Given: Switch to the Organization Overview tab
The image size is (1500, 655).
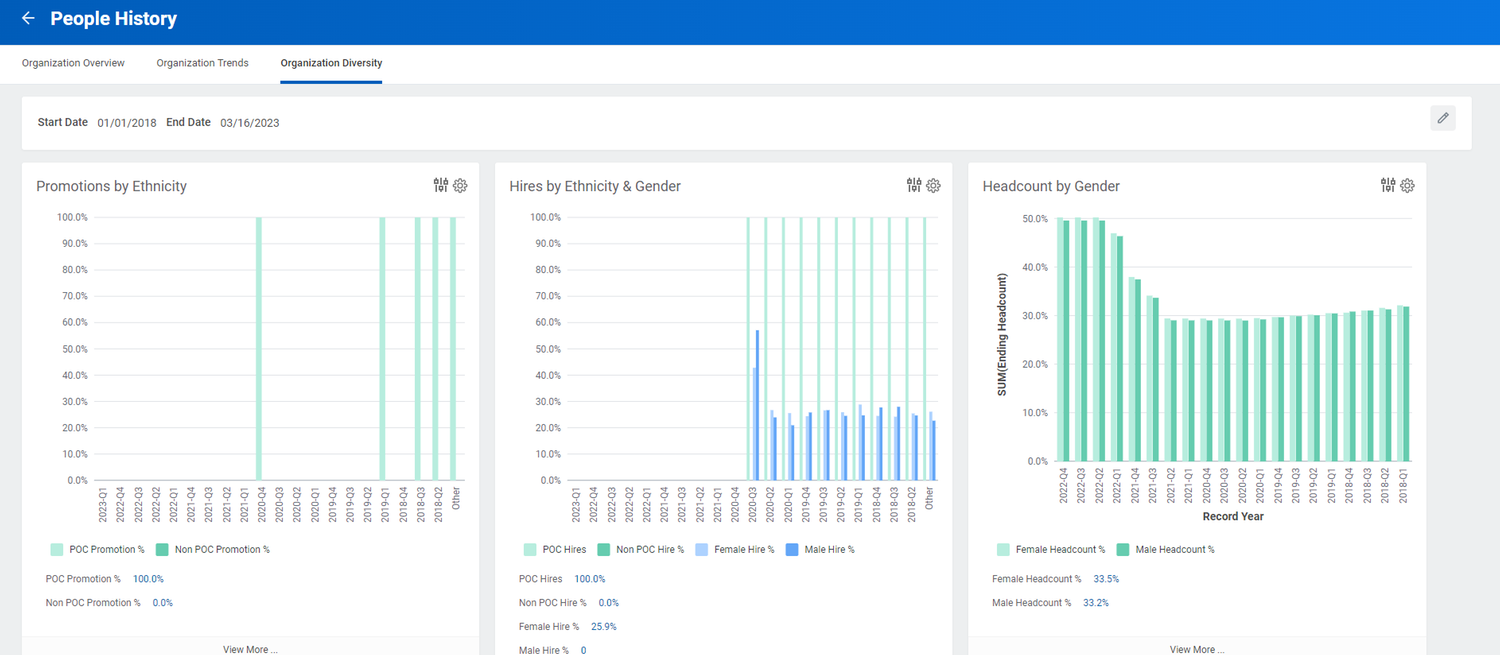Looking at the screenshot, I should tap(72, 62).
